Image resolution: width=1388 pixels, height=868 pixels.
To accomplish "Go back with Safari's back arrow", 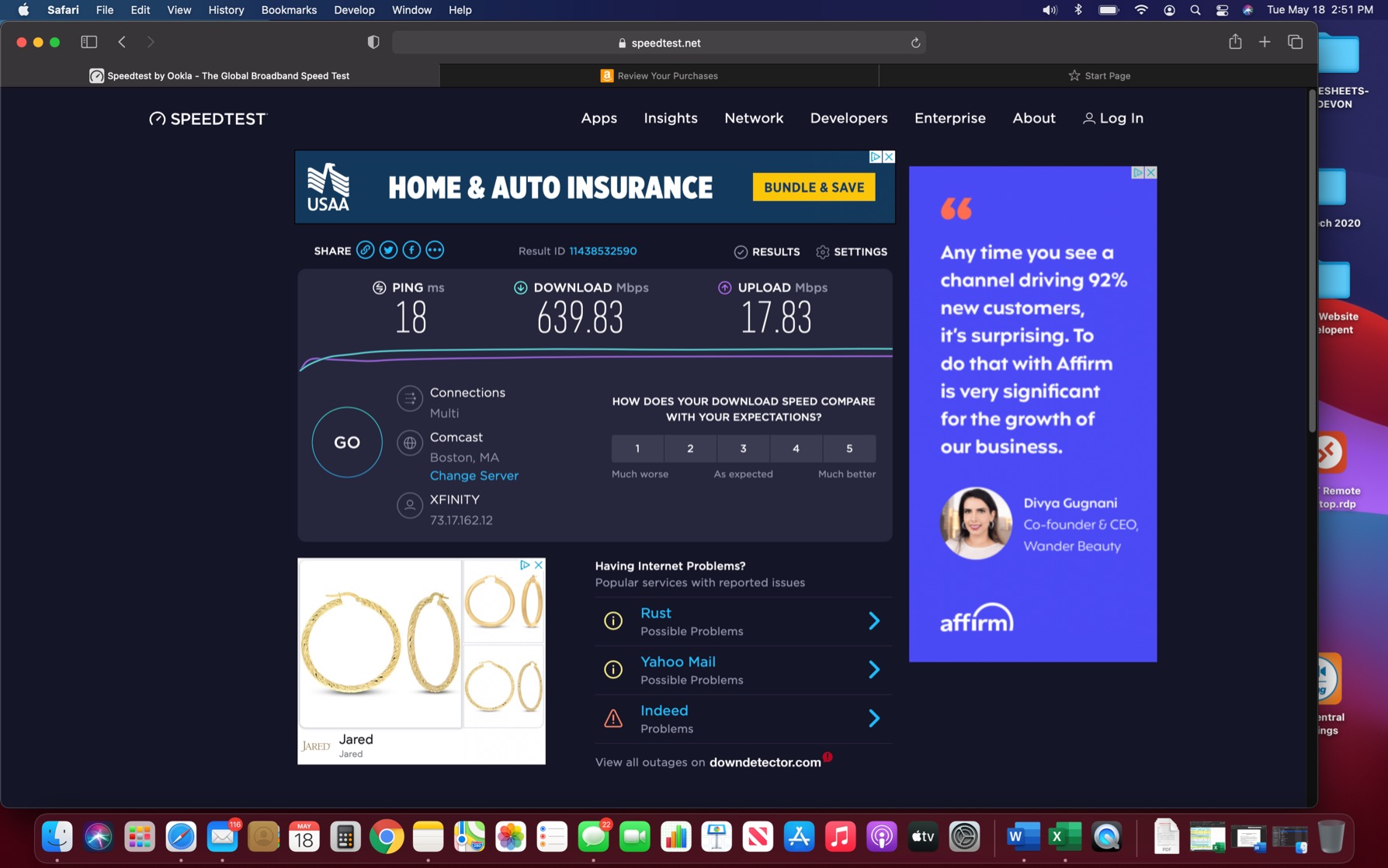I will [122, 42].
